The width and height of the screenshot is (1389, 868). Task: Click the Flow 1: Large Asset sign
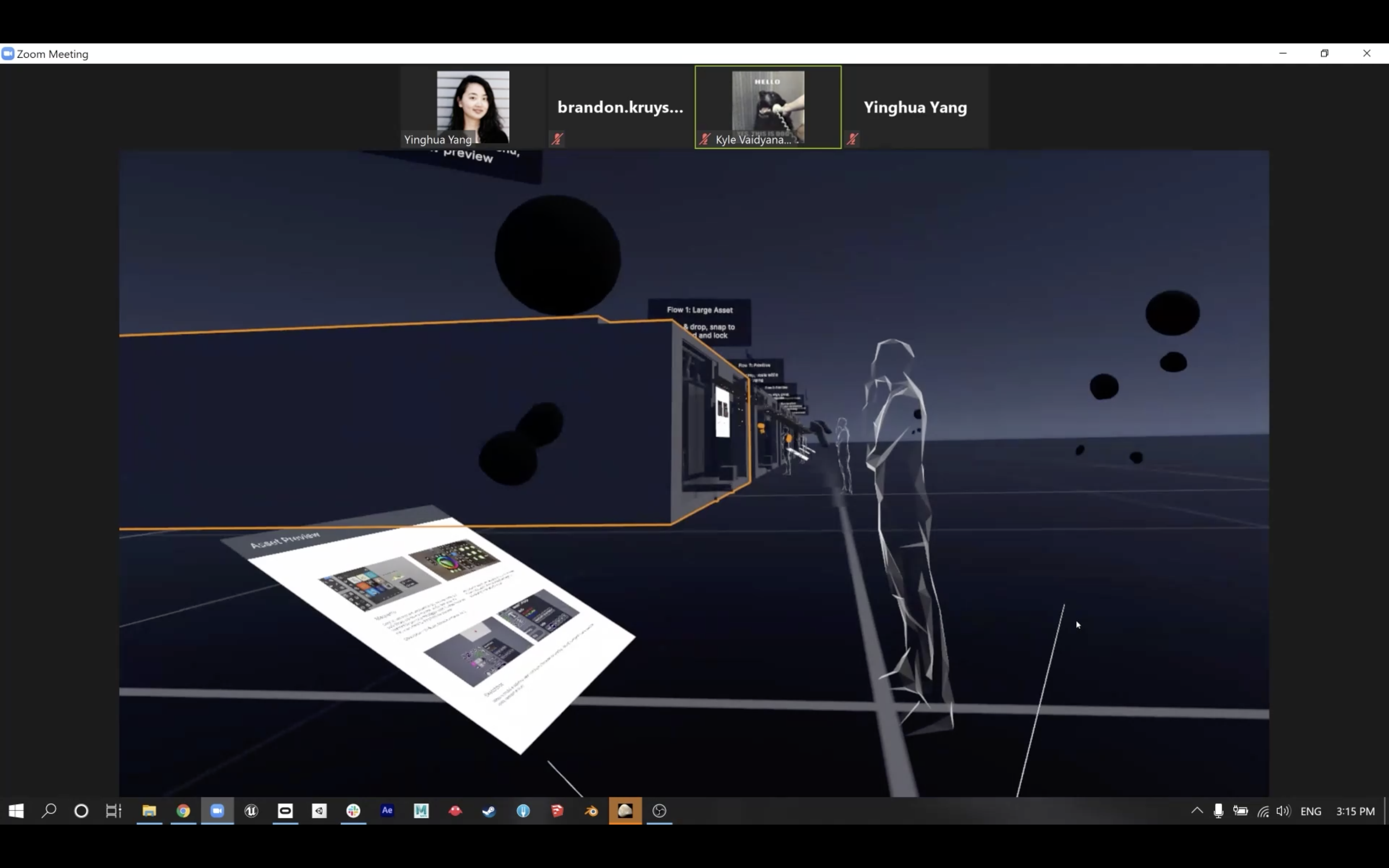pyautogui.click(x=700, y=322)
